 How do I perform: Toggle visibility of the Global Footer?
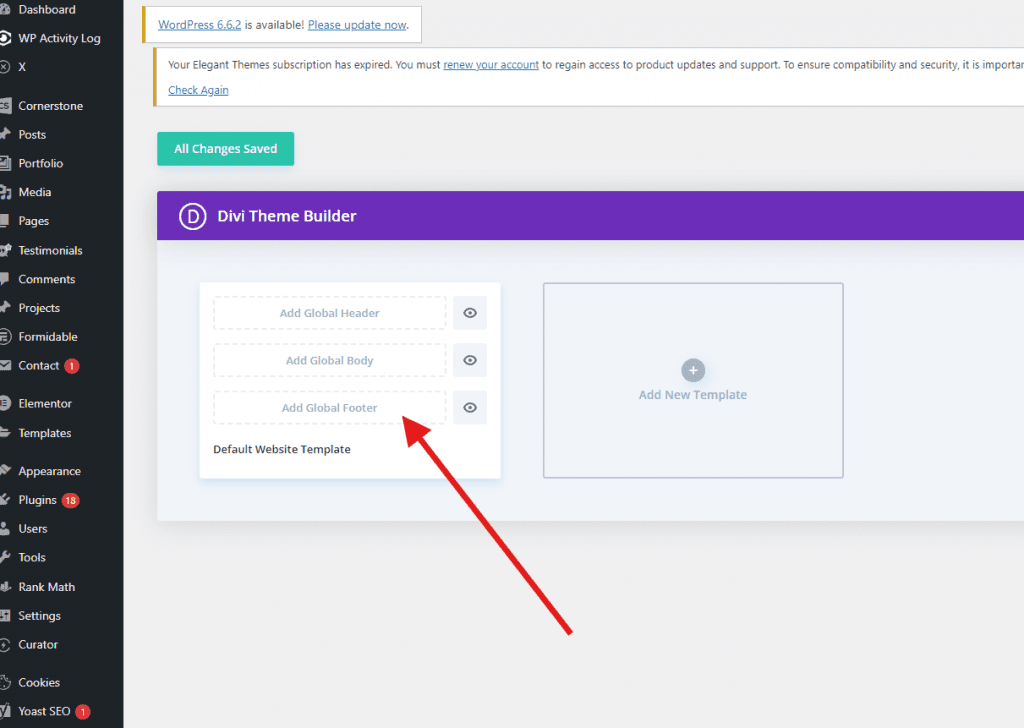[469, 407]
